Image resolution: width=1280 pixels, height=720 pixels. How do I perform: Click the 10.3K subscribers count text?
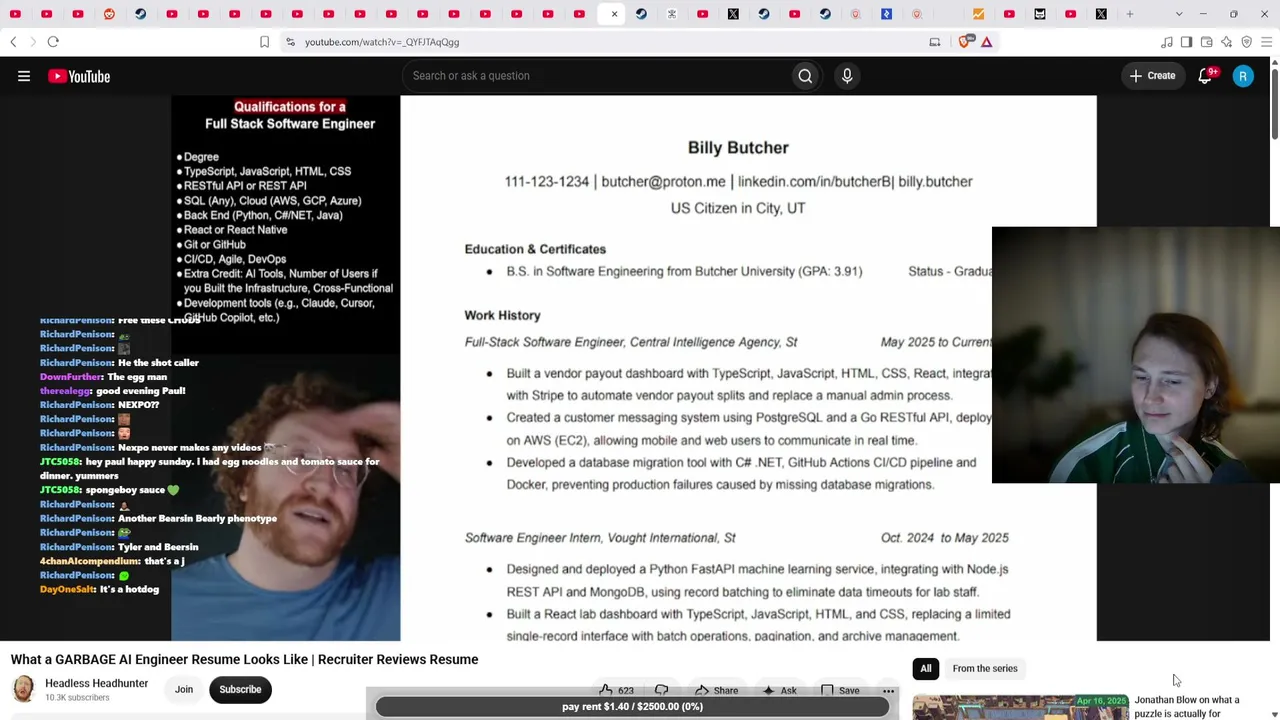[77, 698]
